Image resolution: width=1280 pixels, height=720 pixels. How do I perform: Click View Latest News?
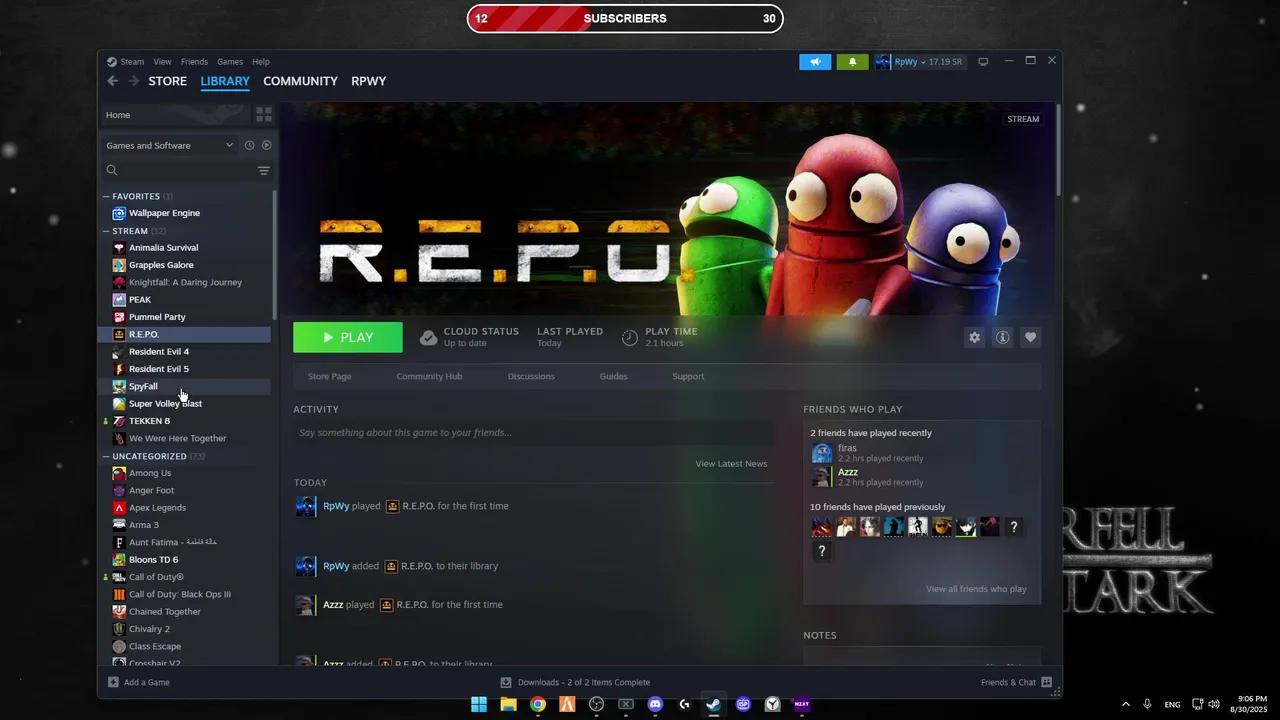pos(732,464)
